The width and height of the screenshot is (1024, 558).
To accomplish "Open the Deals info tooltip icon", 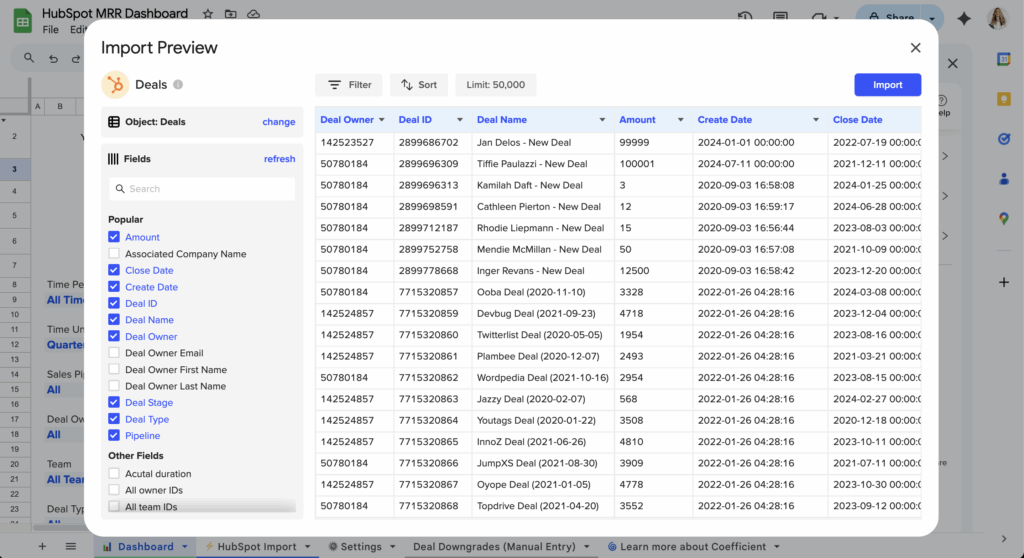I will coord(178,85).
